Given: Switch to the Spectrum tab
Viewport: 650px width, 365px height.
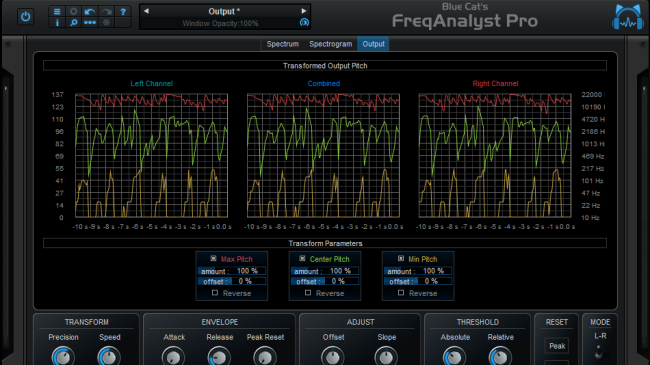Looking at the screenshot, I should click(282, 44).
